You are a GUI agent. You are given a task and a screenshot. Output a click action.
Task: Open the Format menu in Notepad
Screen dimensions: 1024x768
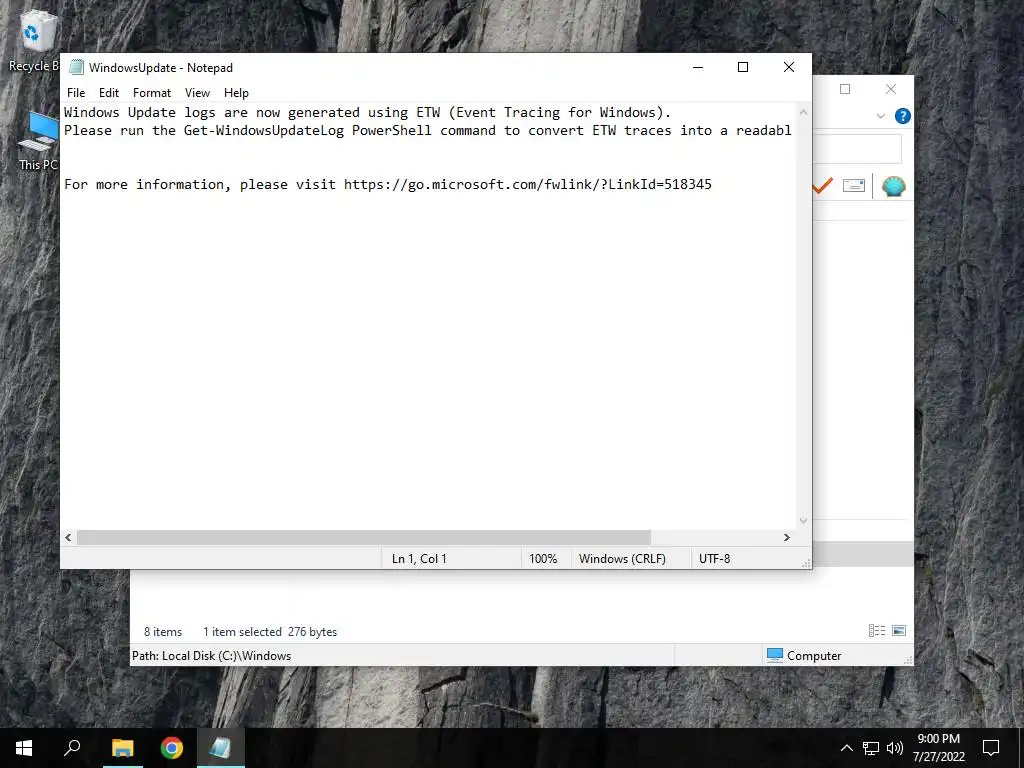(x=152, y=93)
